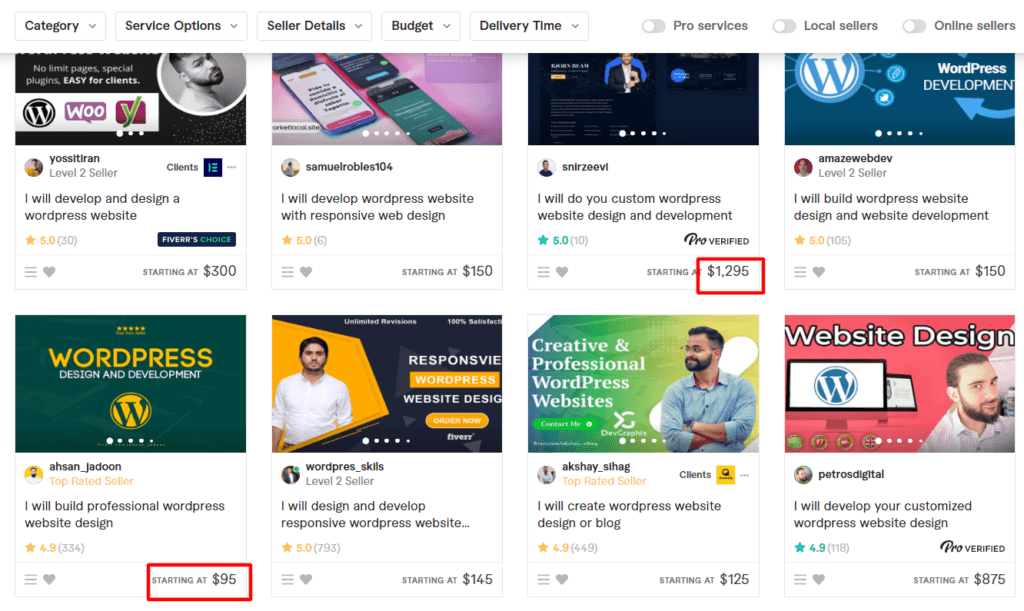
Task: Heart akshay_sihag's $125 gig
Action: point(562,579)
